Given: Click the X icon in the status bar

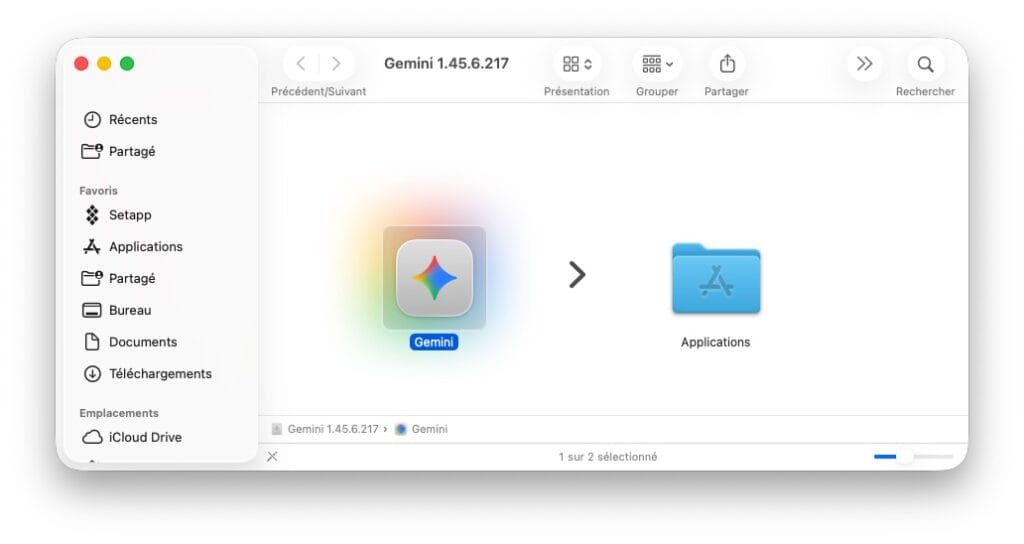Looking at the screenshot, I should 272,456.
